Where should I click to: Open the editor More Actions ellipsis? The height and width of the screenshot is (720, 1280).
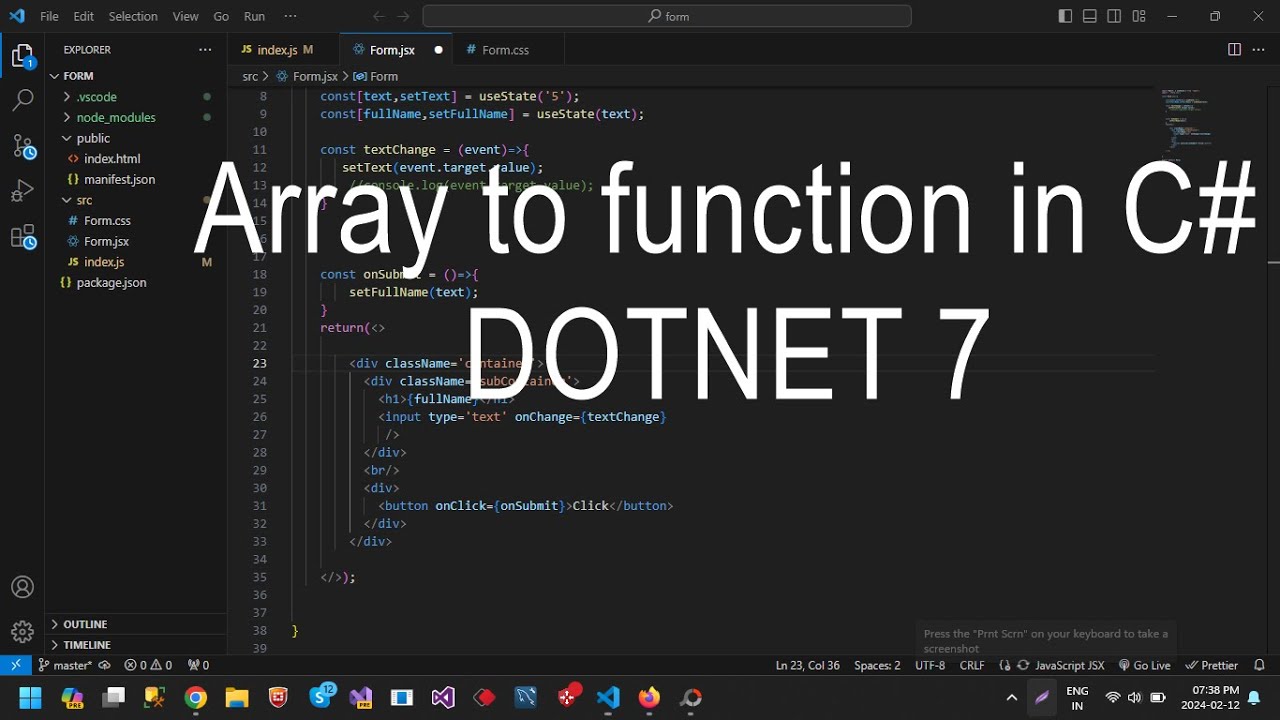[x=1259, y=49]
